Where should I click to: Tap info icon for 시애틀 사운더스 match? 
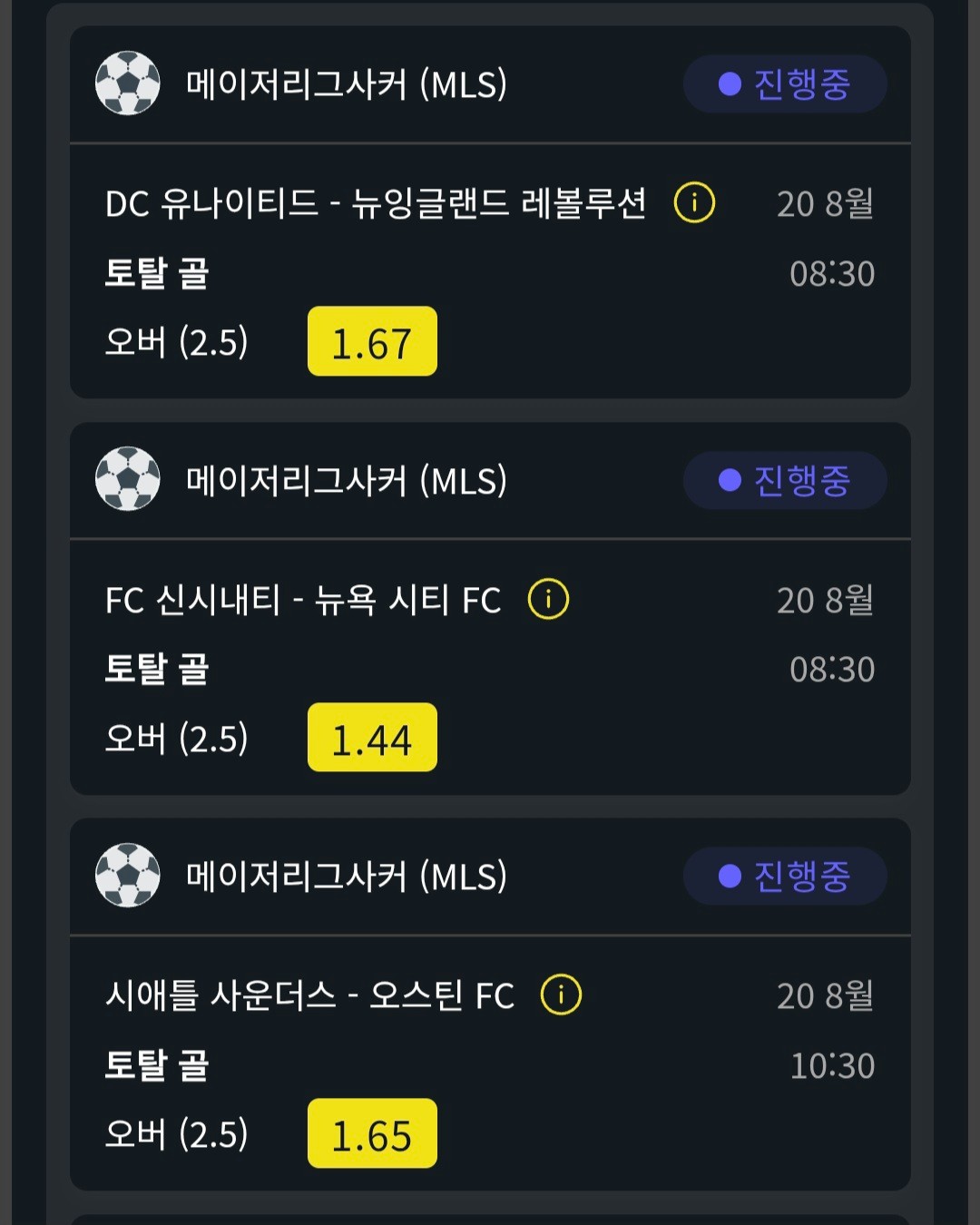[561, 995]
